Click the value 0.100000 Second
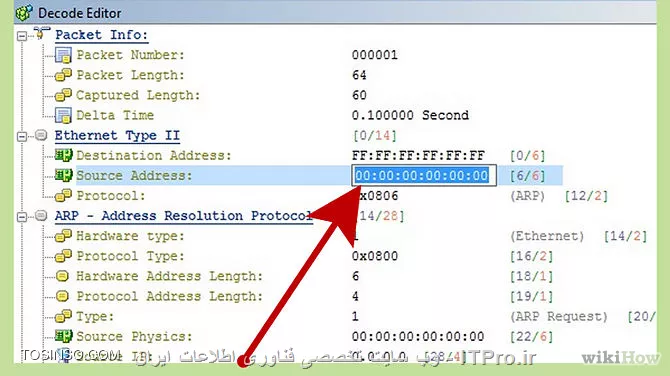This screenshot has width=670, height=376. (x=410, y=115)
